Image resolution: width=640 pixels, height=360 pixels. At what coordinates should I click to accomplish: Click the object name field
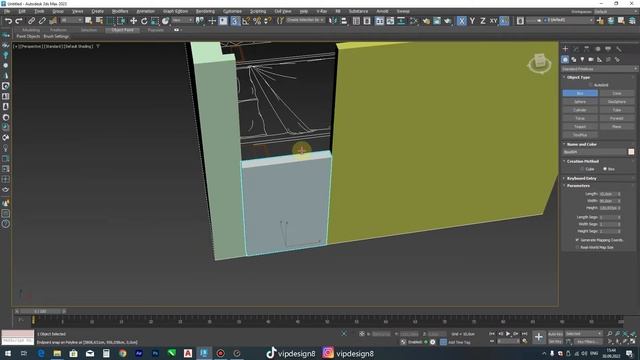pos(594,152)
